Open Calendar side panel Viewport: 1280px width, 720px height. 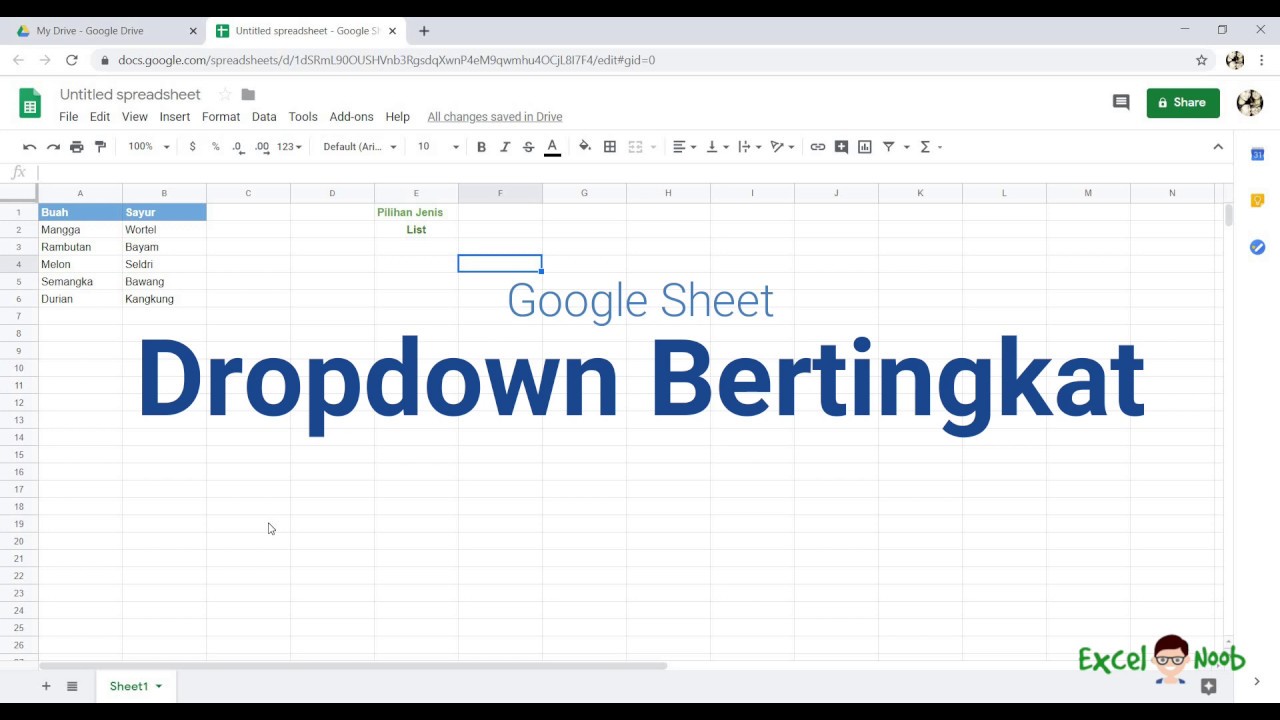click(1258, 154)
